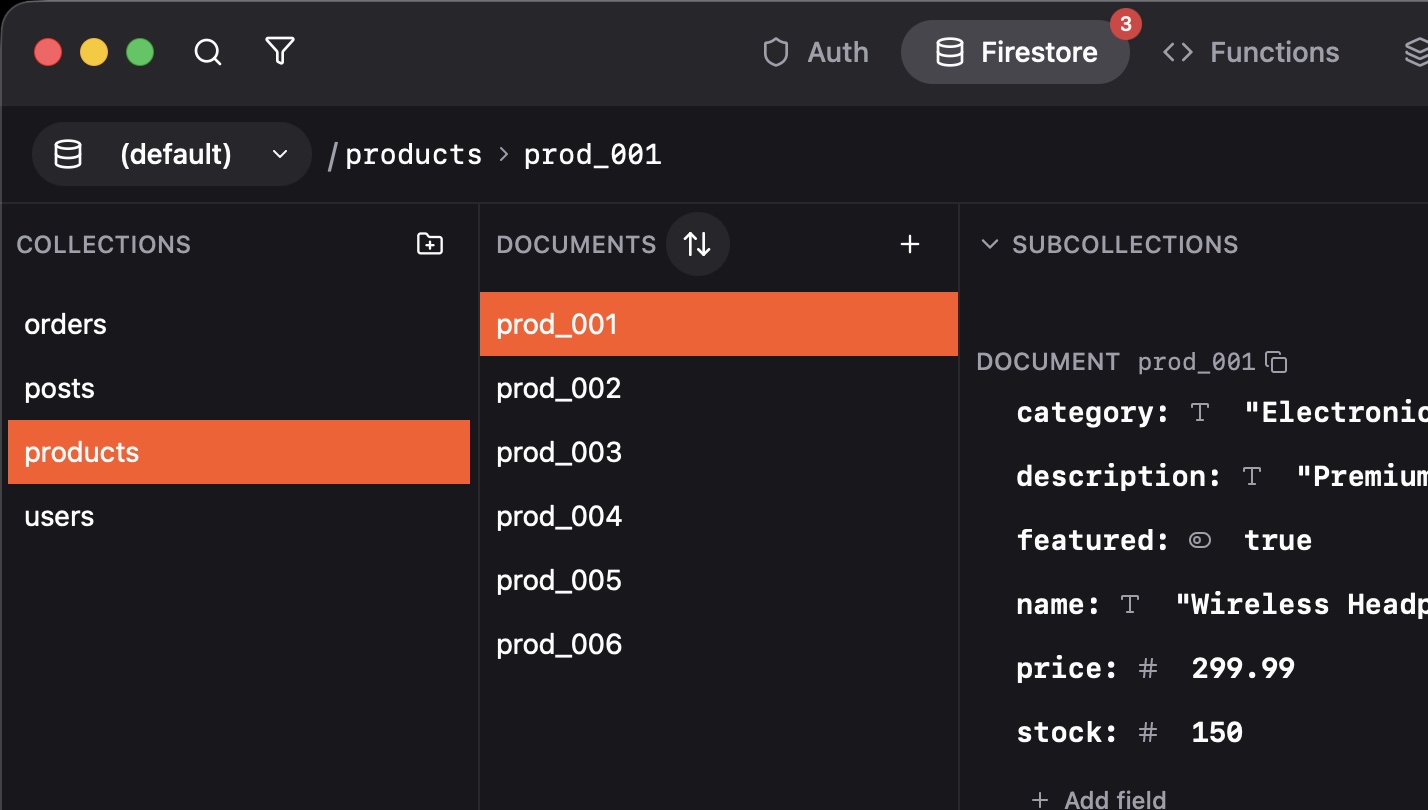Select the users collection

(x=239, y=516)
